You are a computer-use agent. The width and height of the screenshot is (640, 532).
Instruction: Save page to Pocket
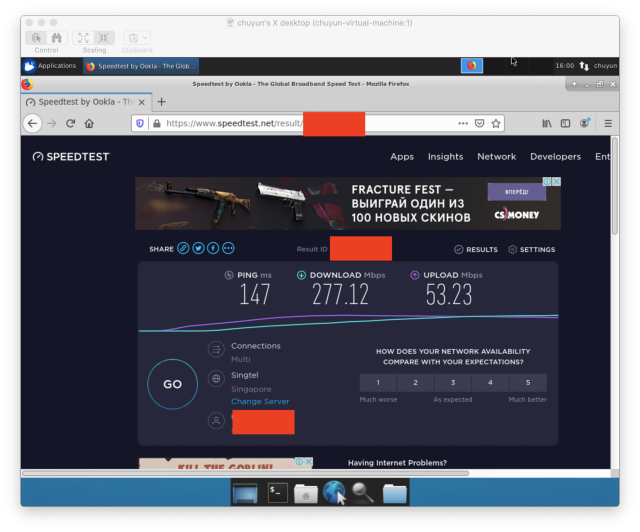point(480,123)
